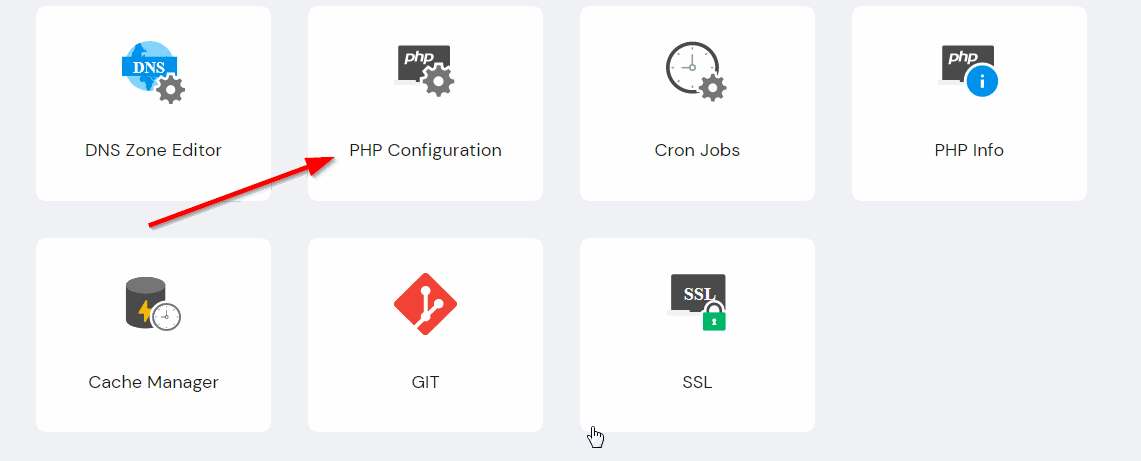Viewport: 1141px width, 461px height.
Task: Open the PHP Info icon with blue badge
Action: click(969, 71)
